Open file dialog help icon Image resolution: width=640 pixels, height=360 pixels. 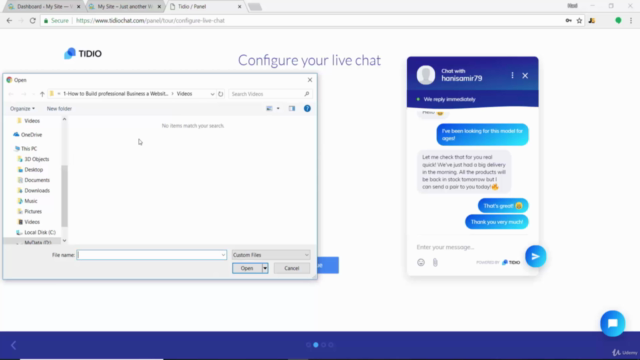307,109
